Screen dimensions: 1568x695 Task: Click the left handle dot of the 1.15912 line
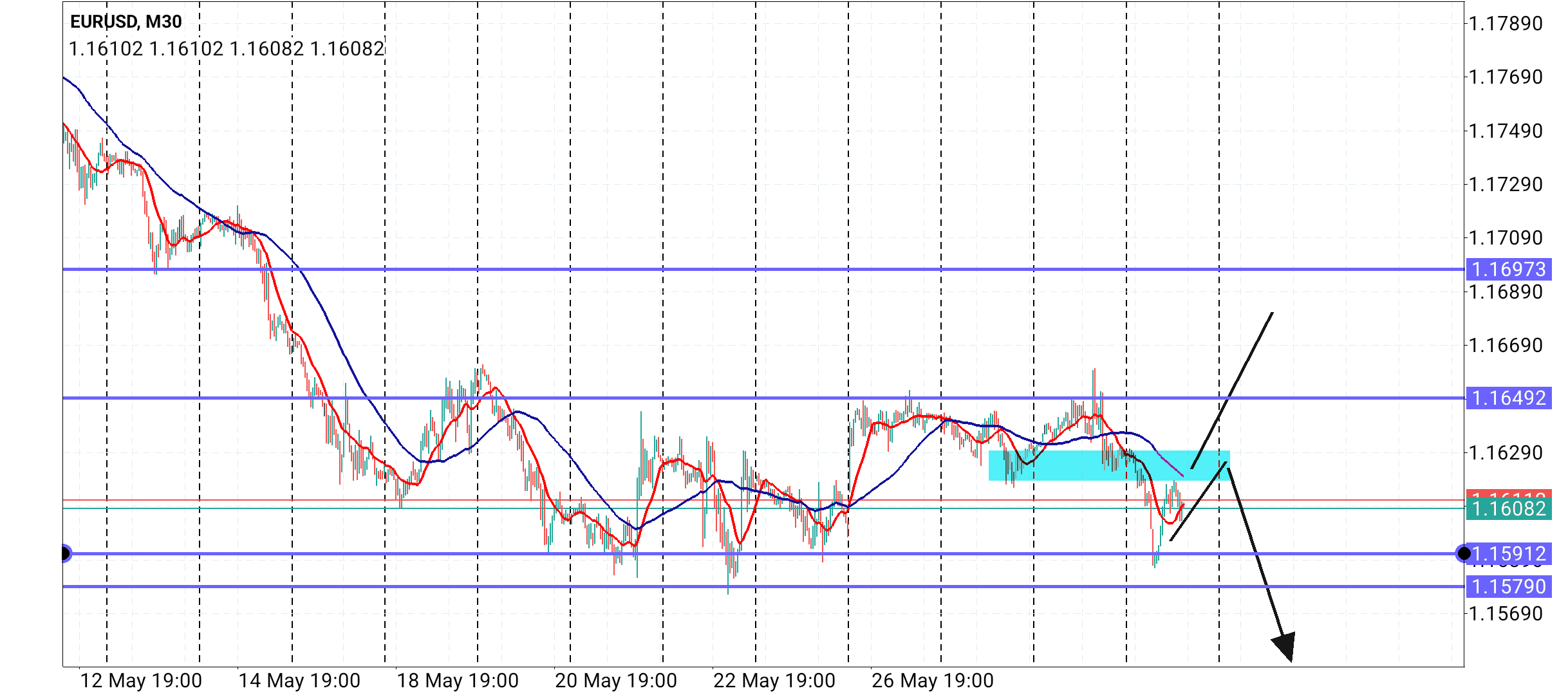(x=65, y=553)
